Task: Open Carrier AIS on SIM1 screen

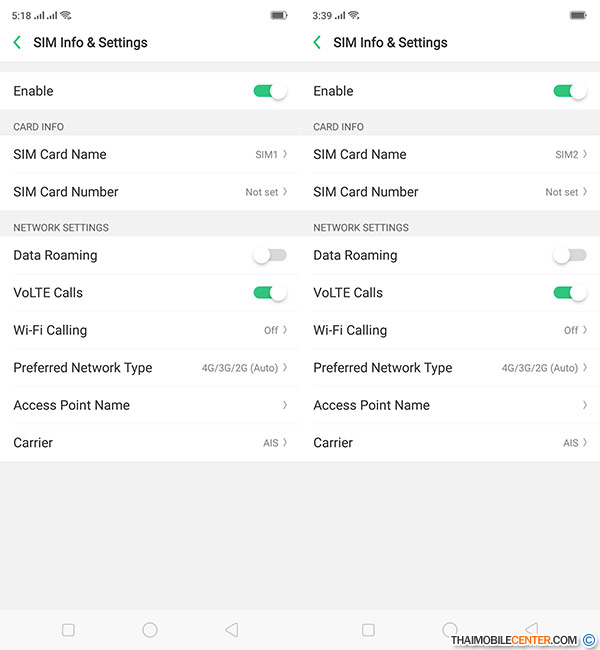Action: coord(150,442)
